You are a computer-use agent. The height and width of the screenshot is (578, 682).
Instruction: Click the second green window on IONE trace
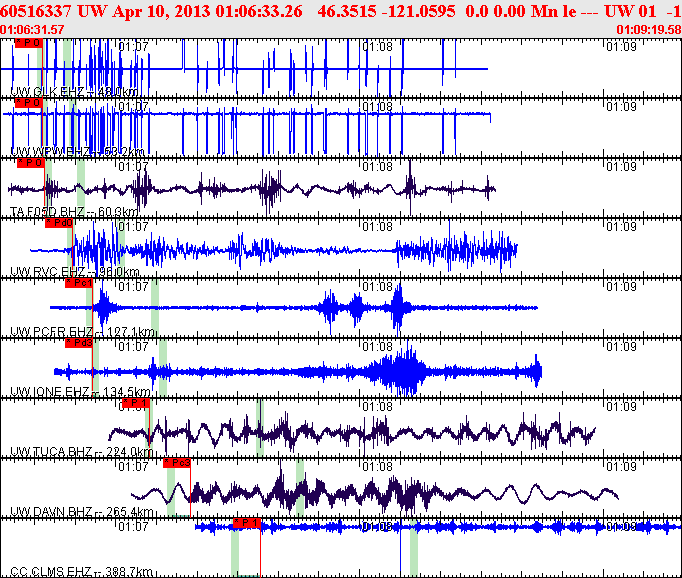pos(163,368)
